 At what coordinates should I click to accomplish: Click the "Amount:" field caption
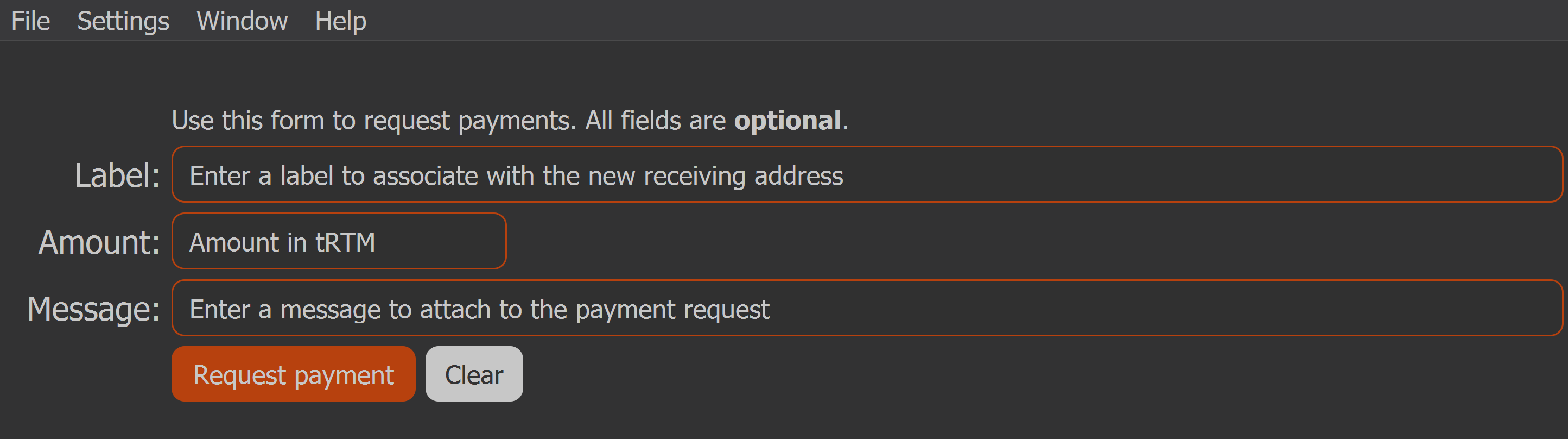coord(99,242)
